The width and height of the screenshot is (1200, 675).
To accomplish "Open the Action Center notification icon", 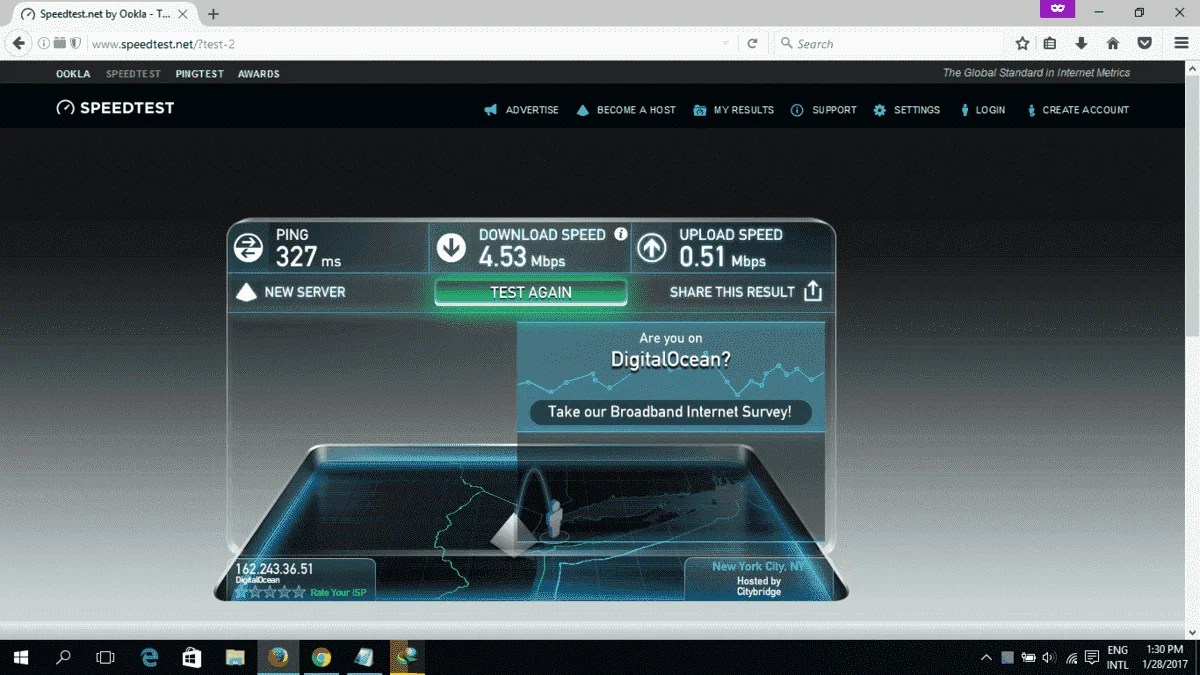I will 1092,657.
